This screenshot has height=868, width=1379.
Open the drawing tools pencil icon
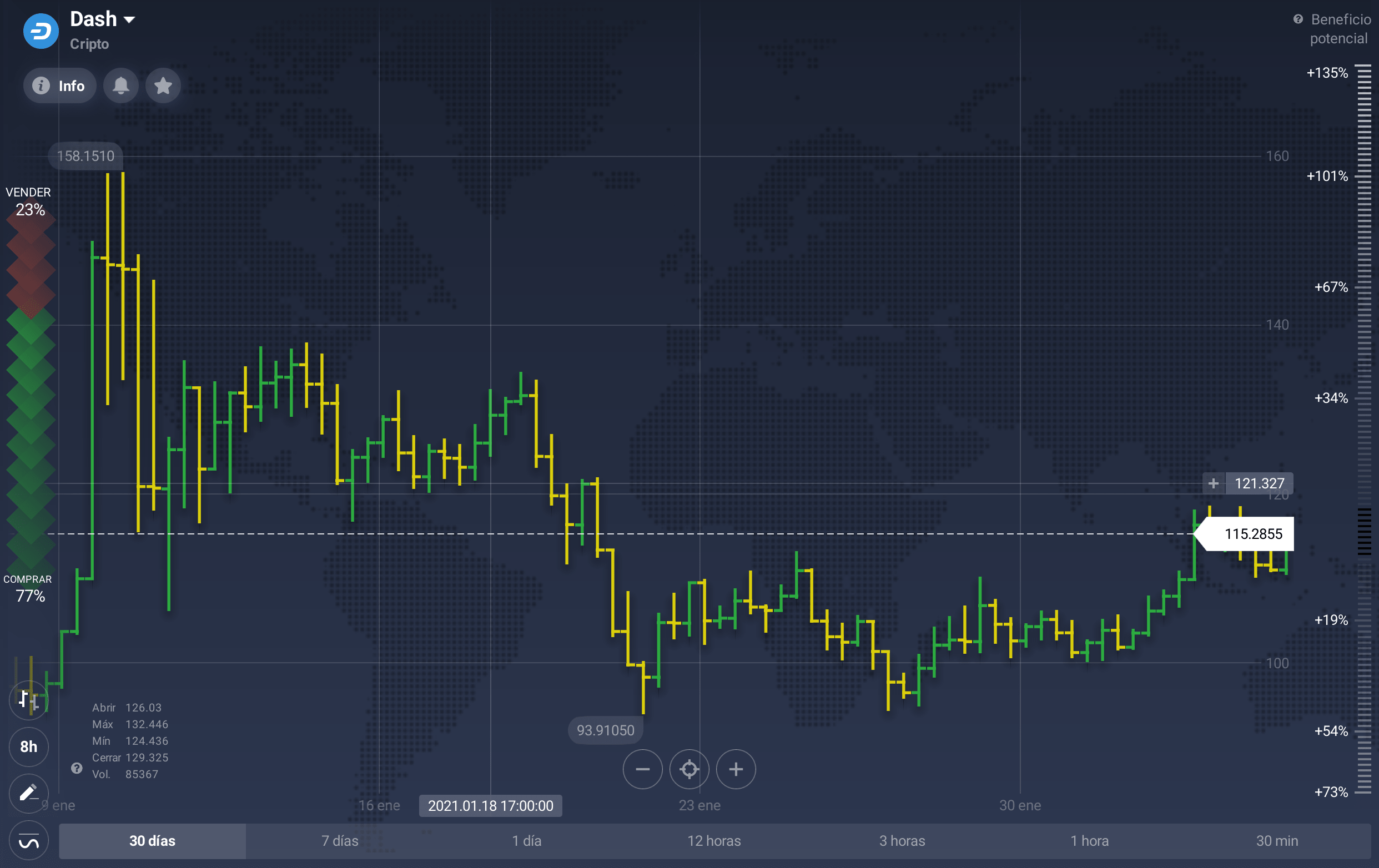29,794
